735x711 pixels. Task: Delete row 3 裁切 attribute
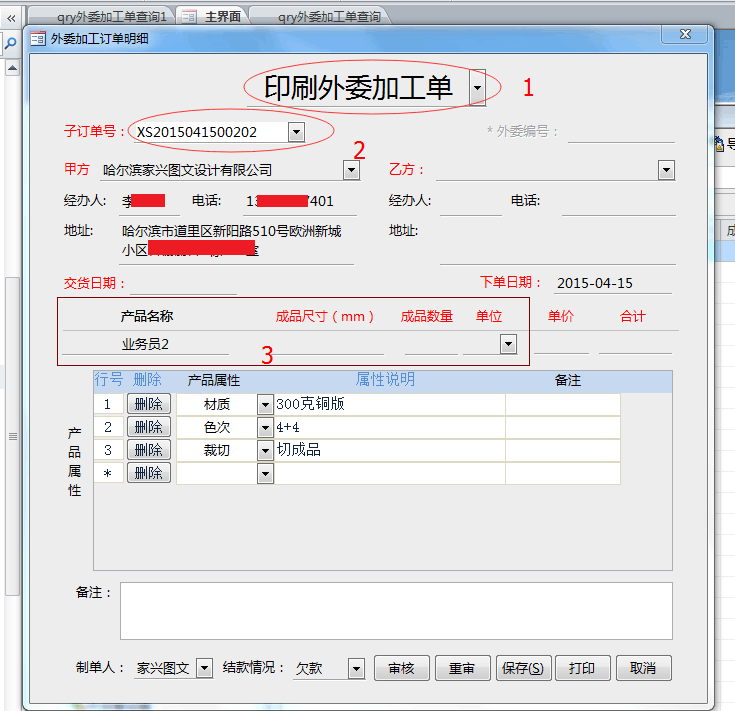pyautogui.click(x=148, y=450)
